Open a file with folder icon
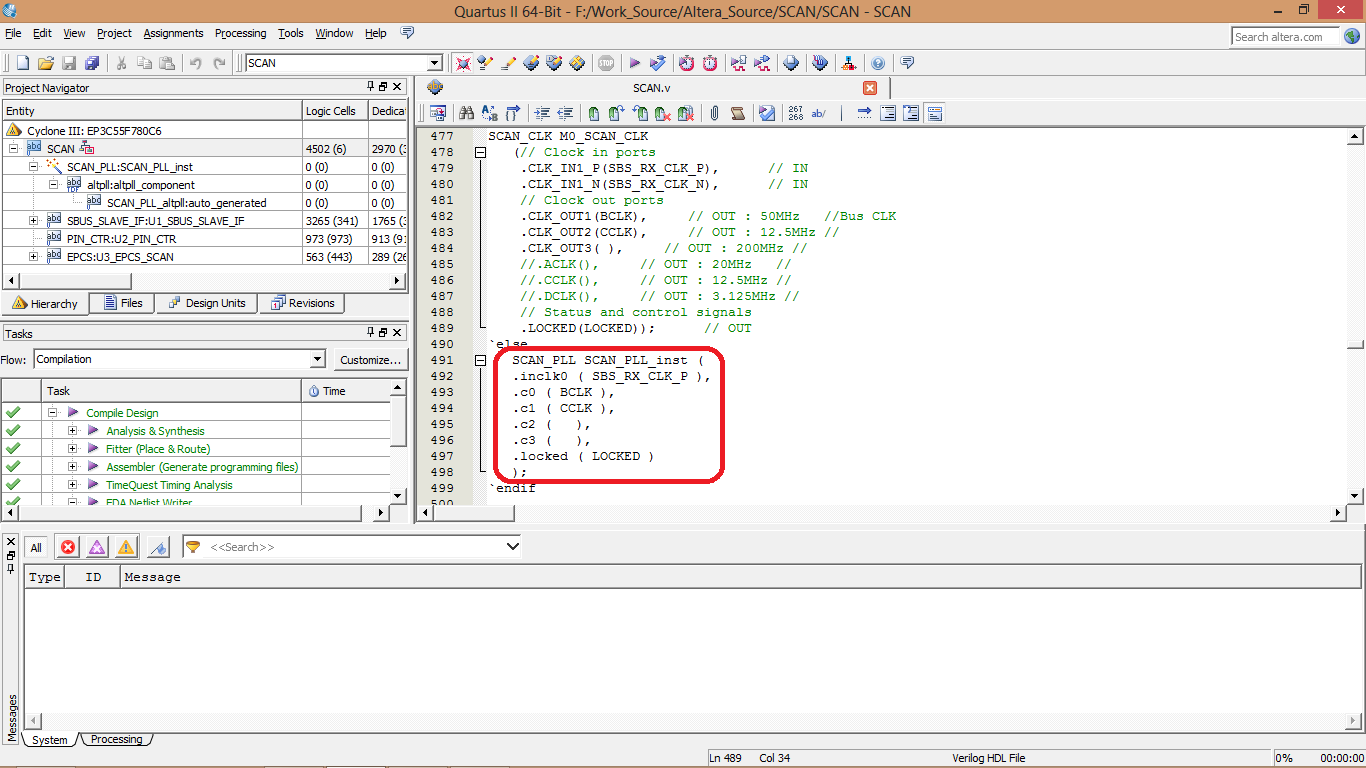The height and width of the screenshot is (768, 1366). tap(46, 63)
